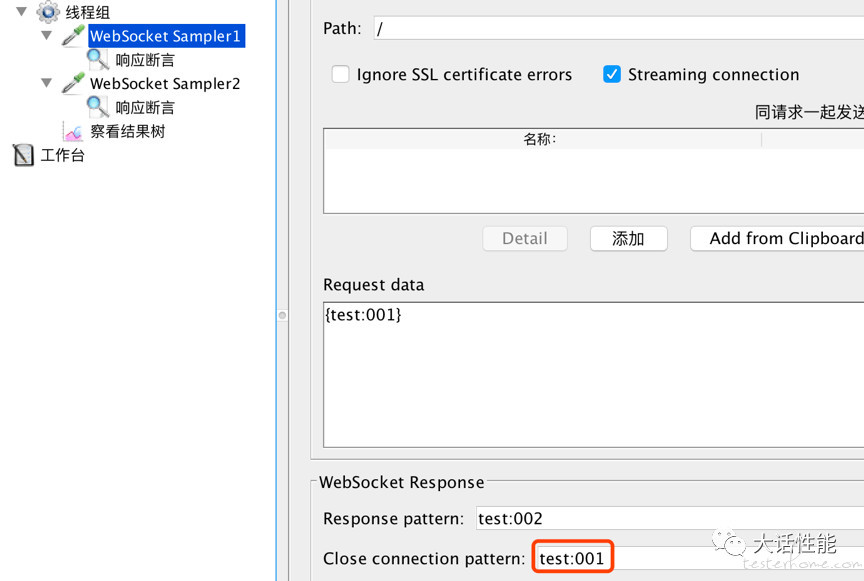This screenshot has width=864, height=581.
Task: Select the 工作台 item
Action: tap(62, 155)
